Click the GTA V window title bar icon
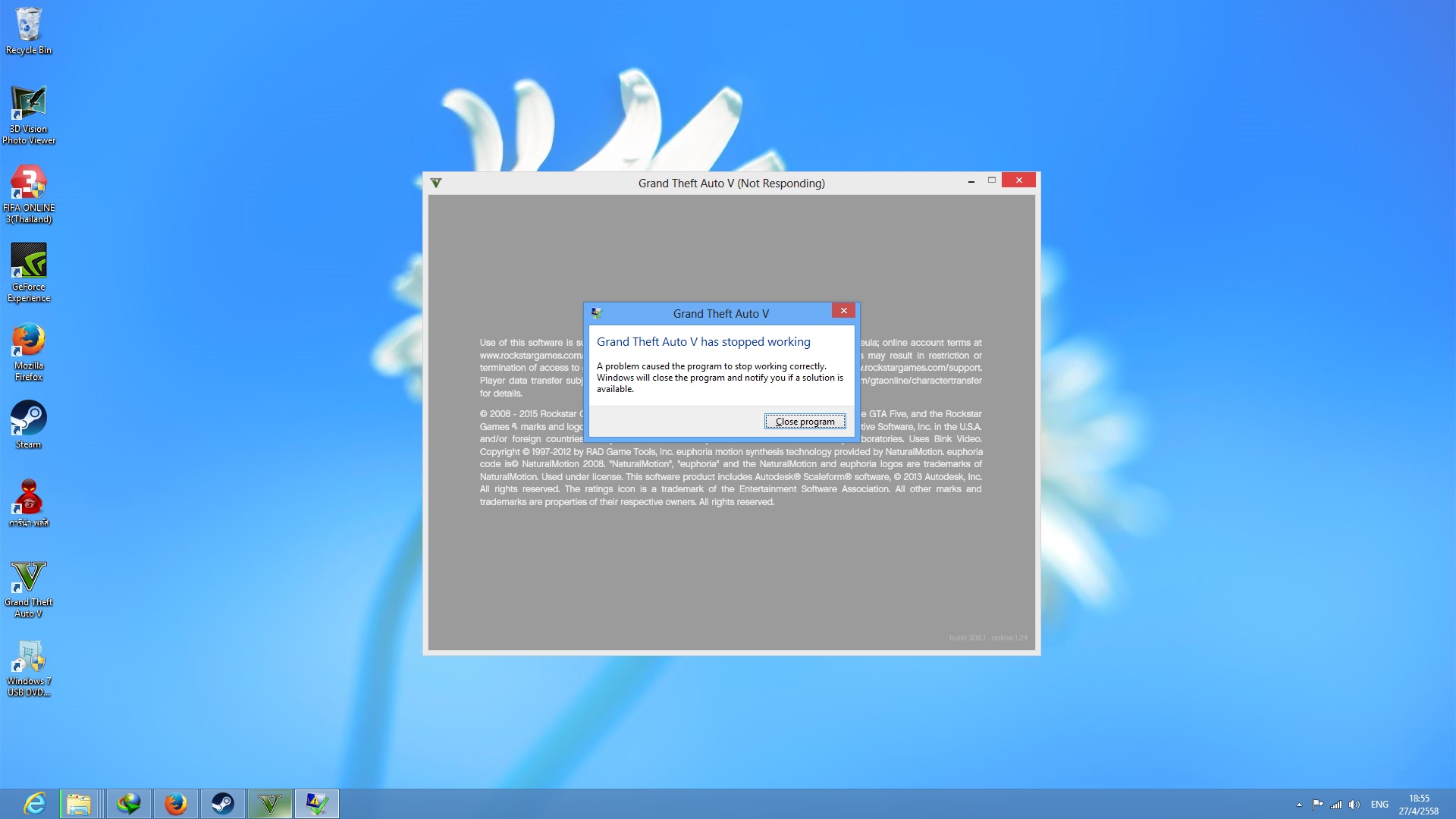This screenshot has height=819, width=1456. 436,183
